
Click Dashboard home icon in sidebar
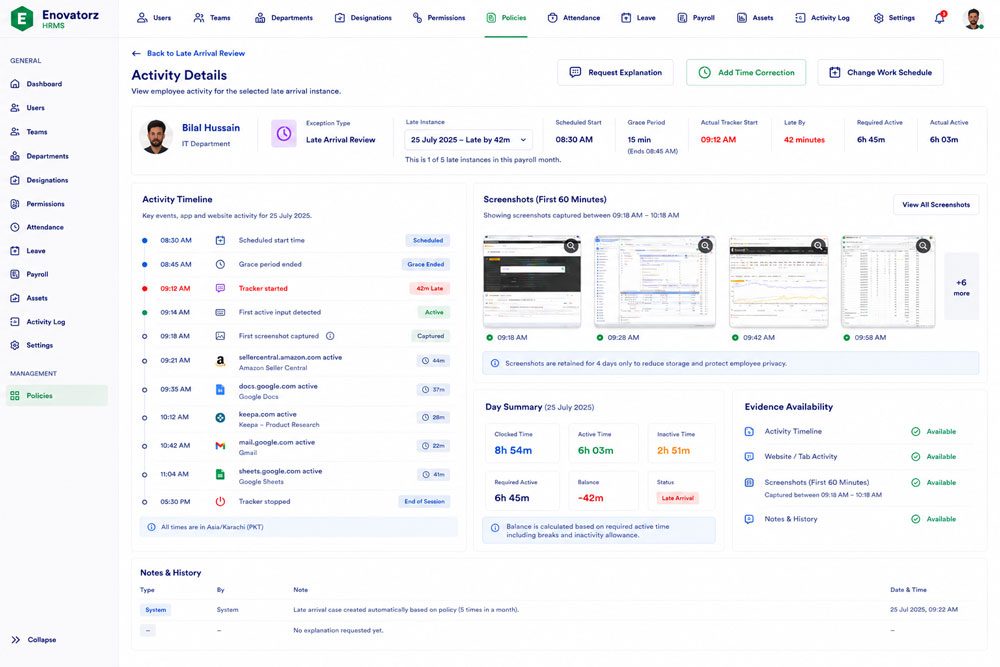[15, 84]
